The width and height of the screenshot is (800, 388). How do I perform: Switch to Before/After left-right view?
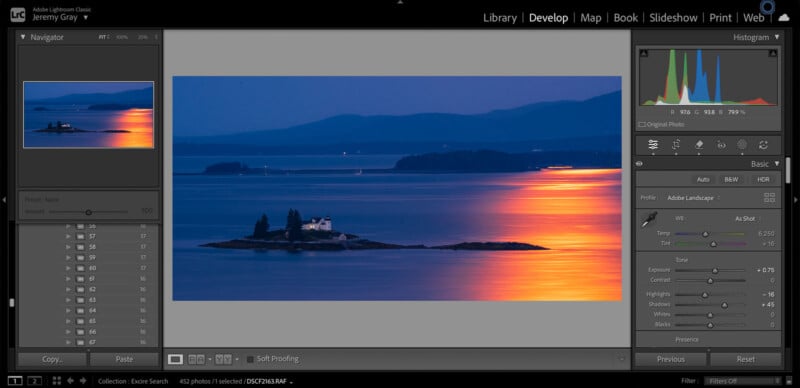(x=196, y=359)
